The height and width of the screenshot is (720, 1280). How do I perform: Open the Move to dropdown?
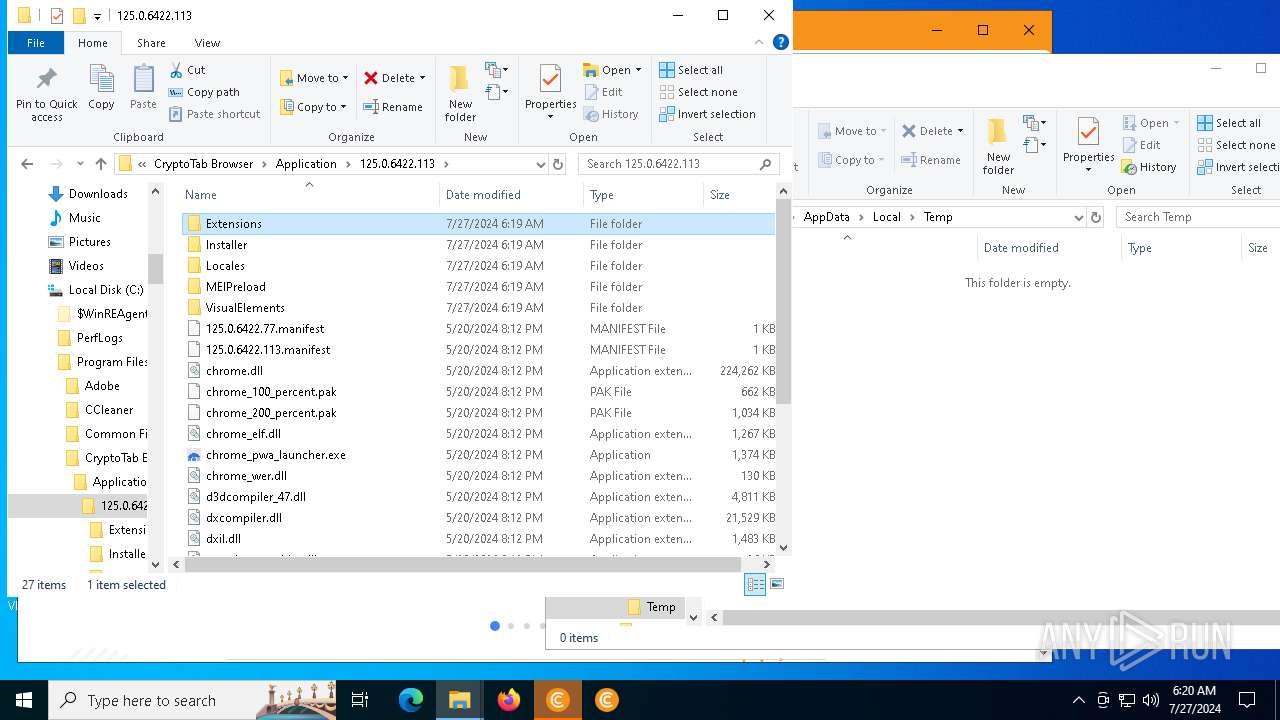coord(314,78)
